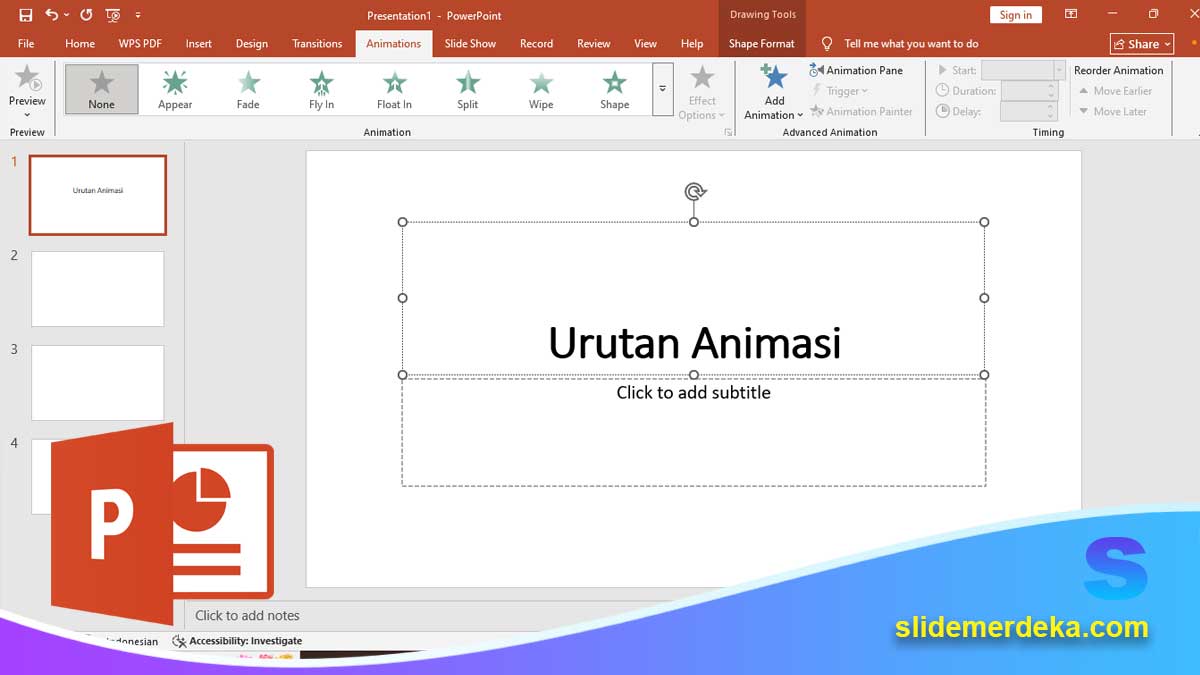
Task: Apply the Fly In animation
Action: tap(321, 89)
